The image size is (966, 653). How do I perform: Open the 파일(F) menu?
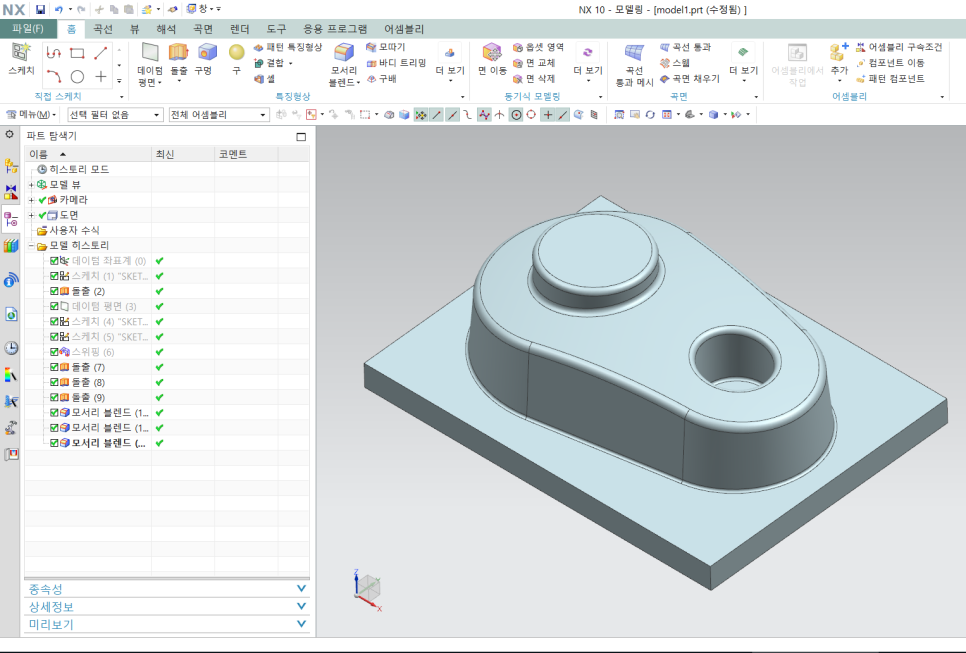coord(28,28)
